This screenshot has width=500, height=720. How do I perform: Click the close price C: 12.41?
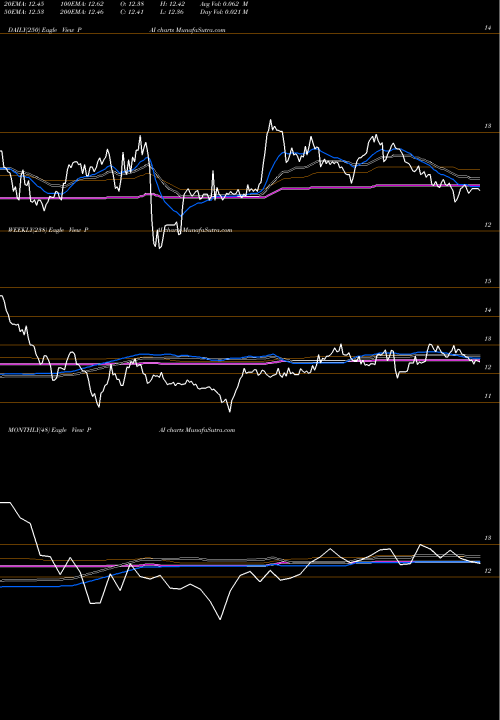pyautogui.click(x=133, y=12)
